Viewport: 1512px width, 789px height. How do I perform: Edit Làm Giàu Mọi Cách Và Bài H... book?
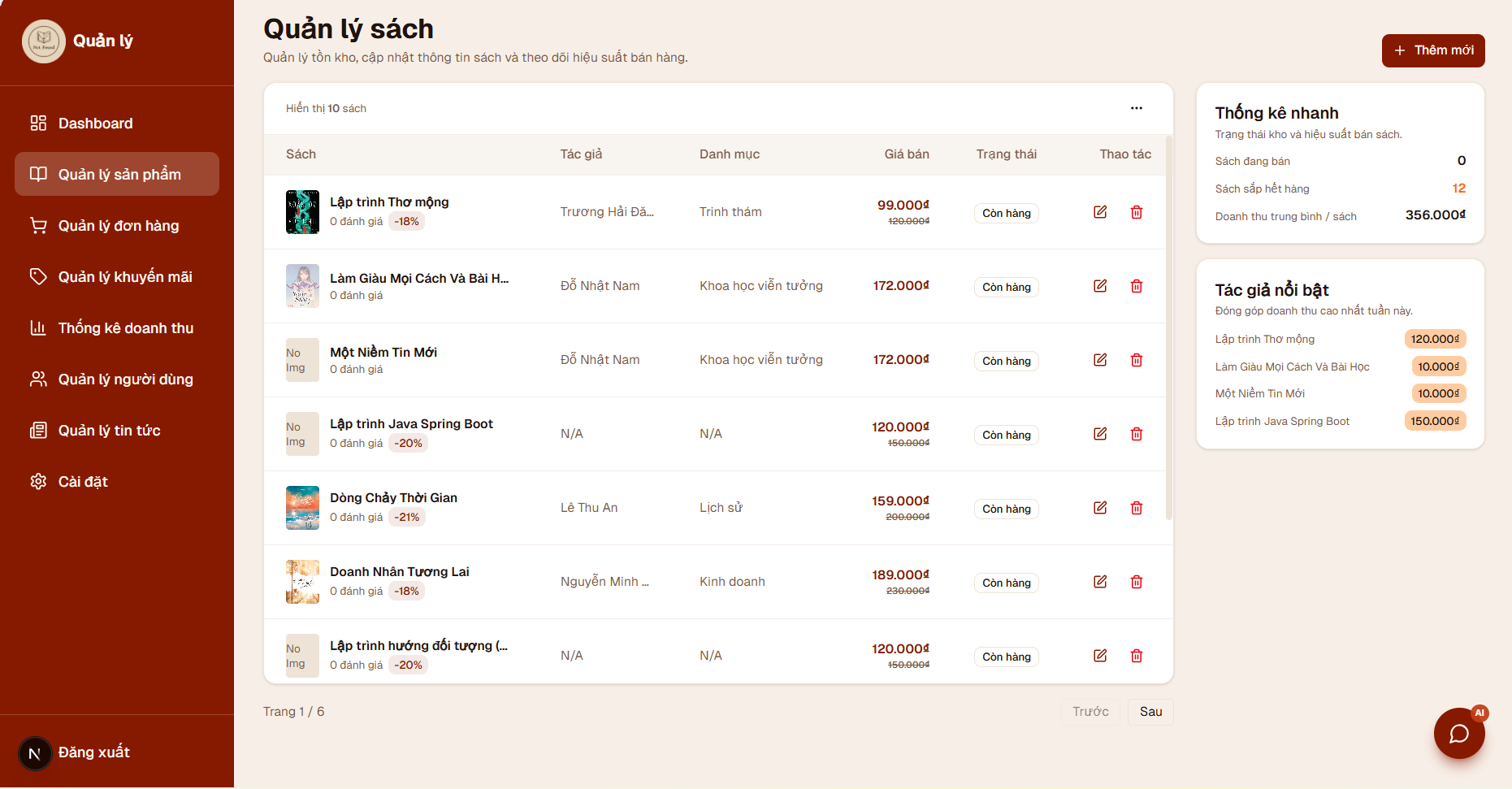1100,286
